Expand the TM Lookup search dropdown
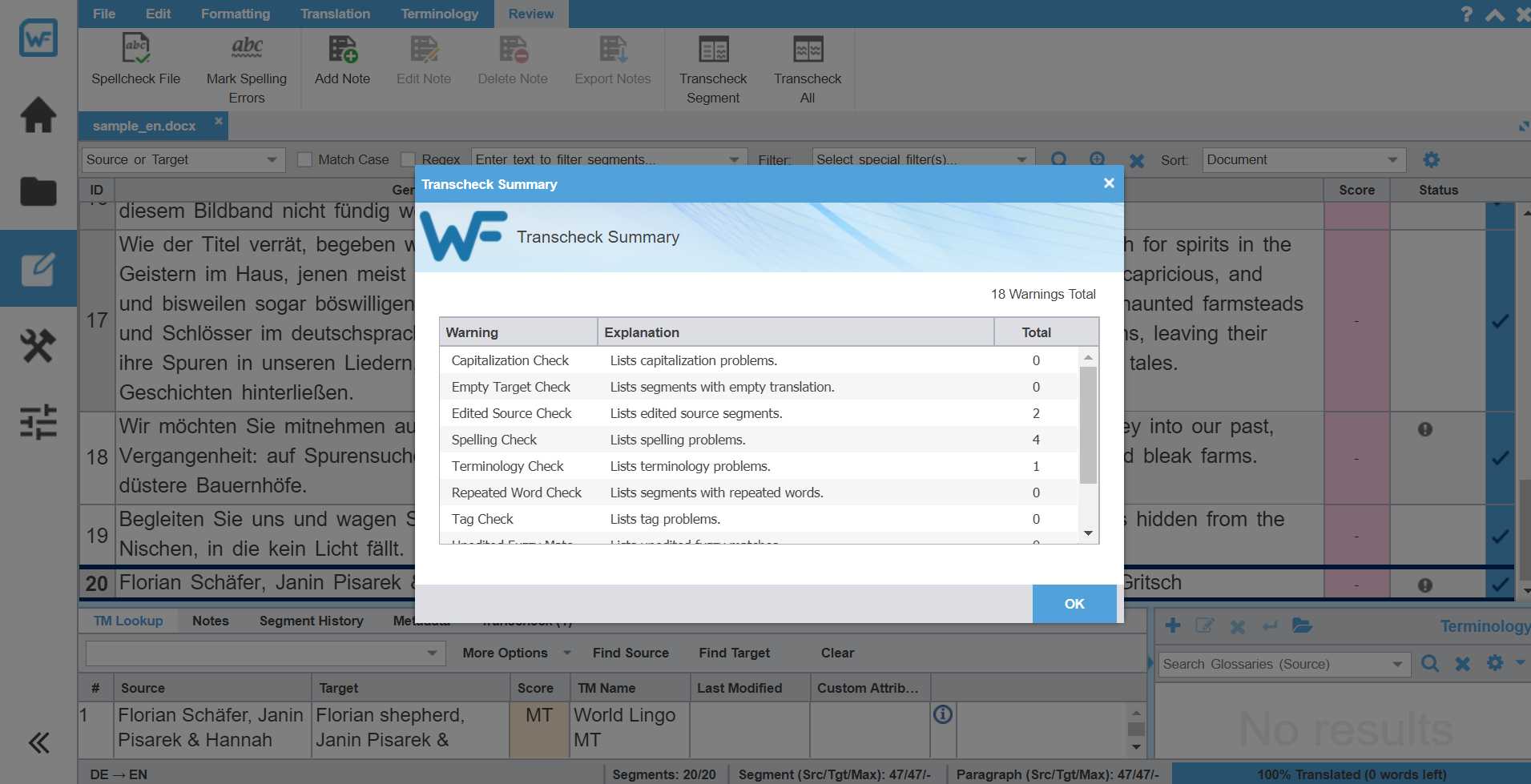Viewport: 1531px width, 784px height. (433, 653)
